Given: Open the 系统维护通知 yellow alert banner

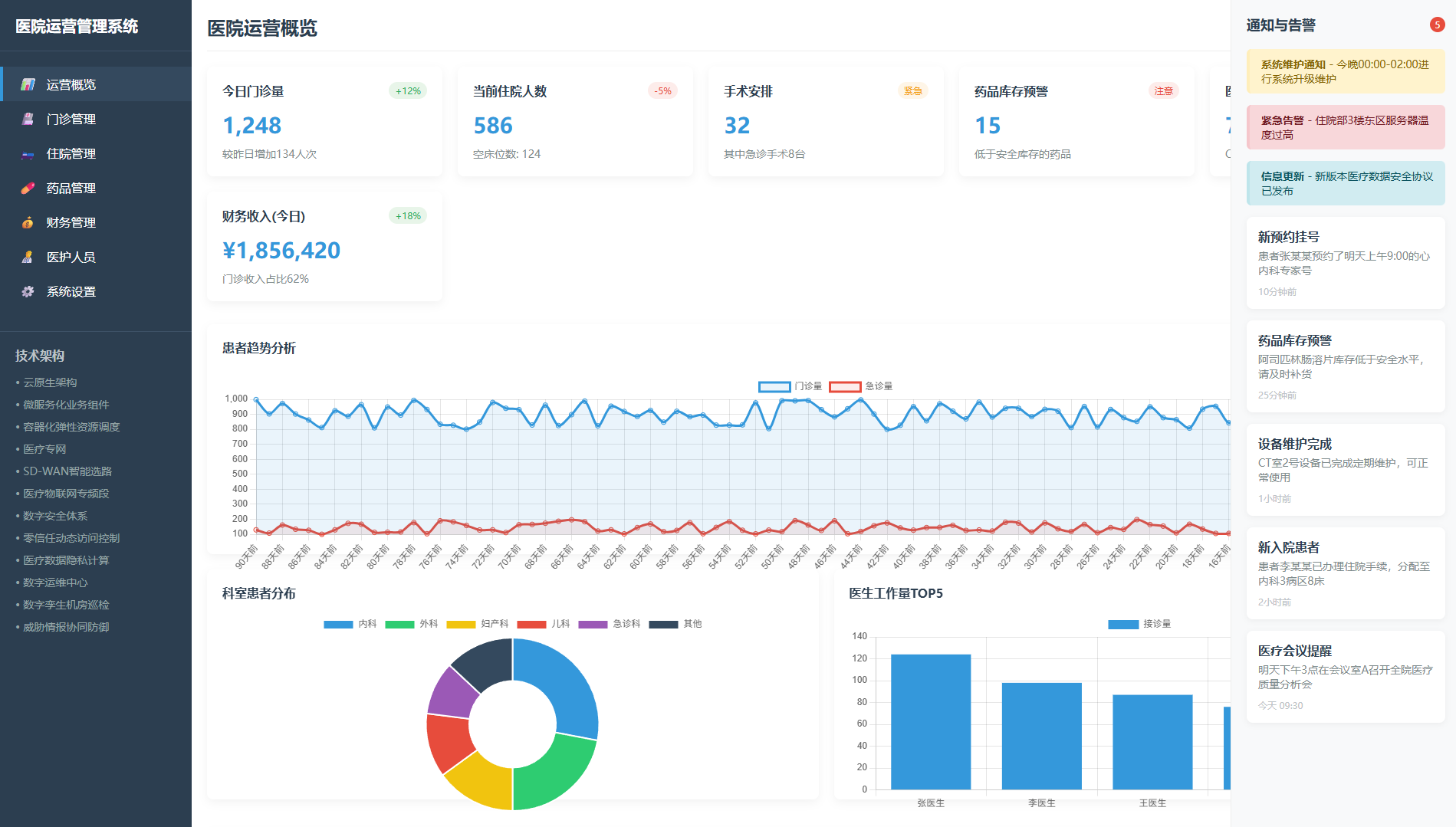Looking at the screenshot, I should click(1345, 71).
